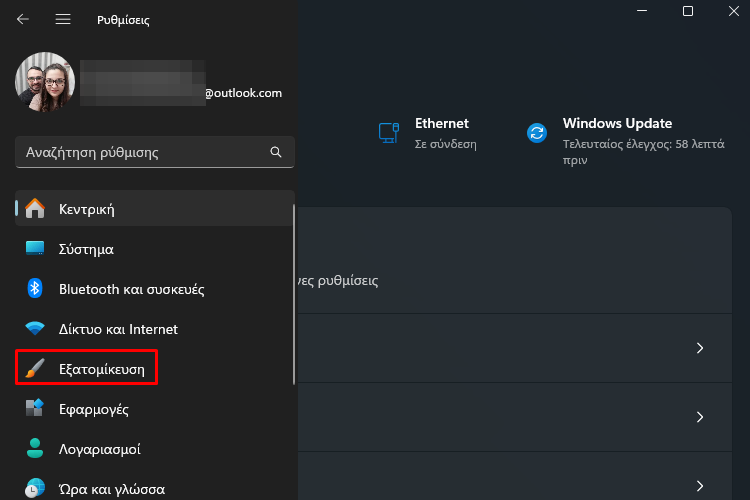Click the Κεντρική house icon
750x500 pixels.
[35, 209]
